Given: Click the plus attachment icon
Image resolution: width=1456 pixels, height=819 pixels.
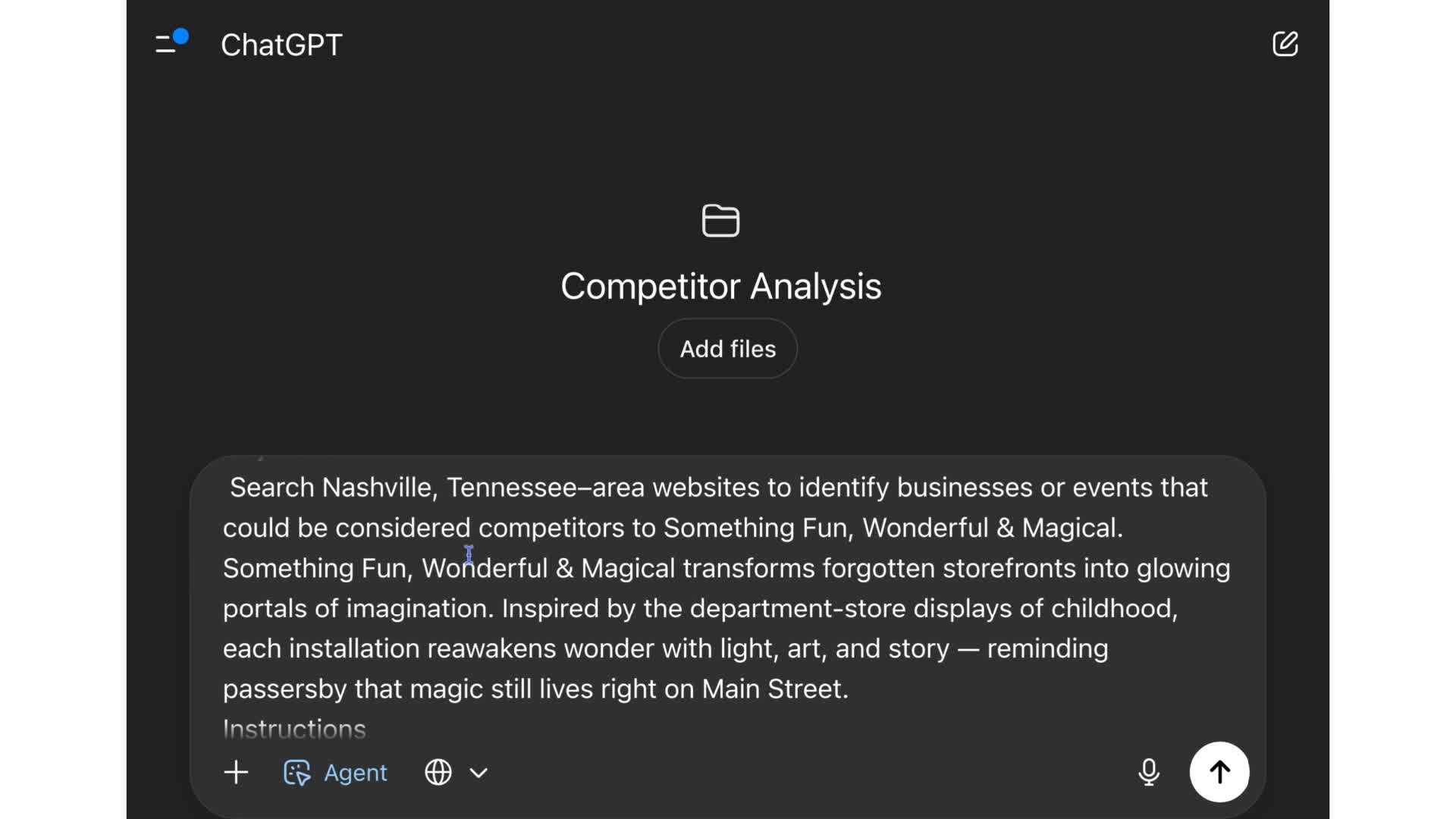Looking at the screenshot, I should (x=236, y=772).
